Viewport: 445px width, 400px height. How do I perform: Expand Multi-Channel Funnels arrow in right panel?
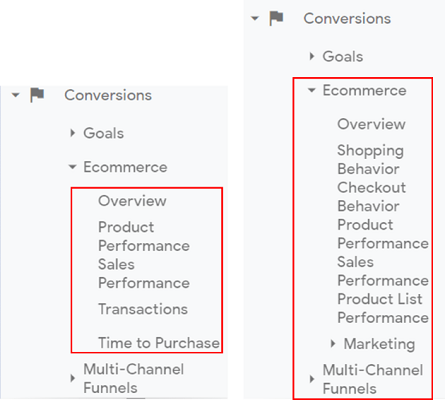click(x=312, y=379)
